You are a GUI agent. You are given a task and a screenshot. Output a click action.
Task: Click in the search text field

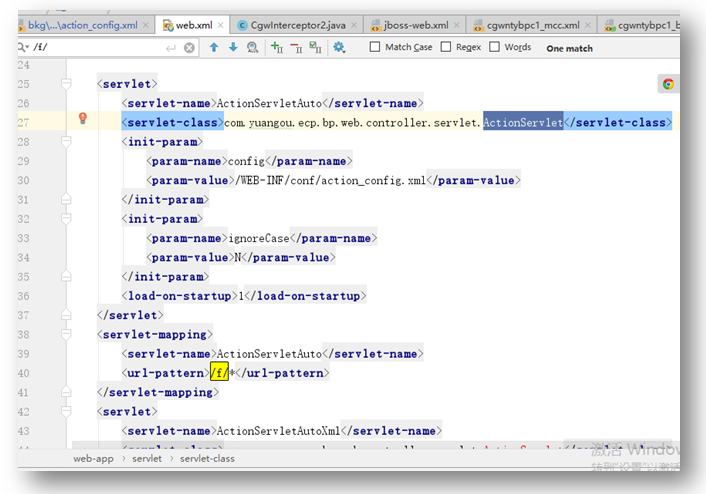click(97, 47)
